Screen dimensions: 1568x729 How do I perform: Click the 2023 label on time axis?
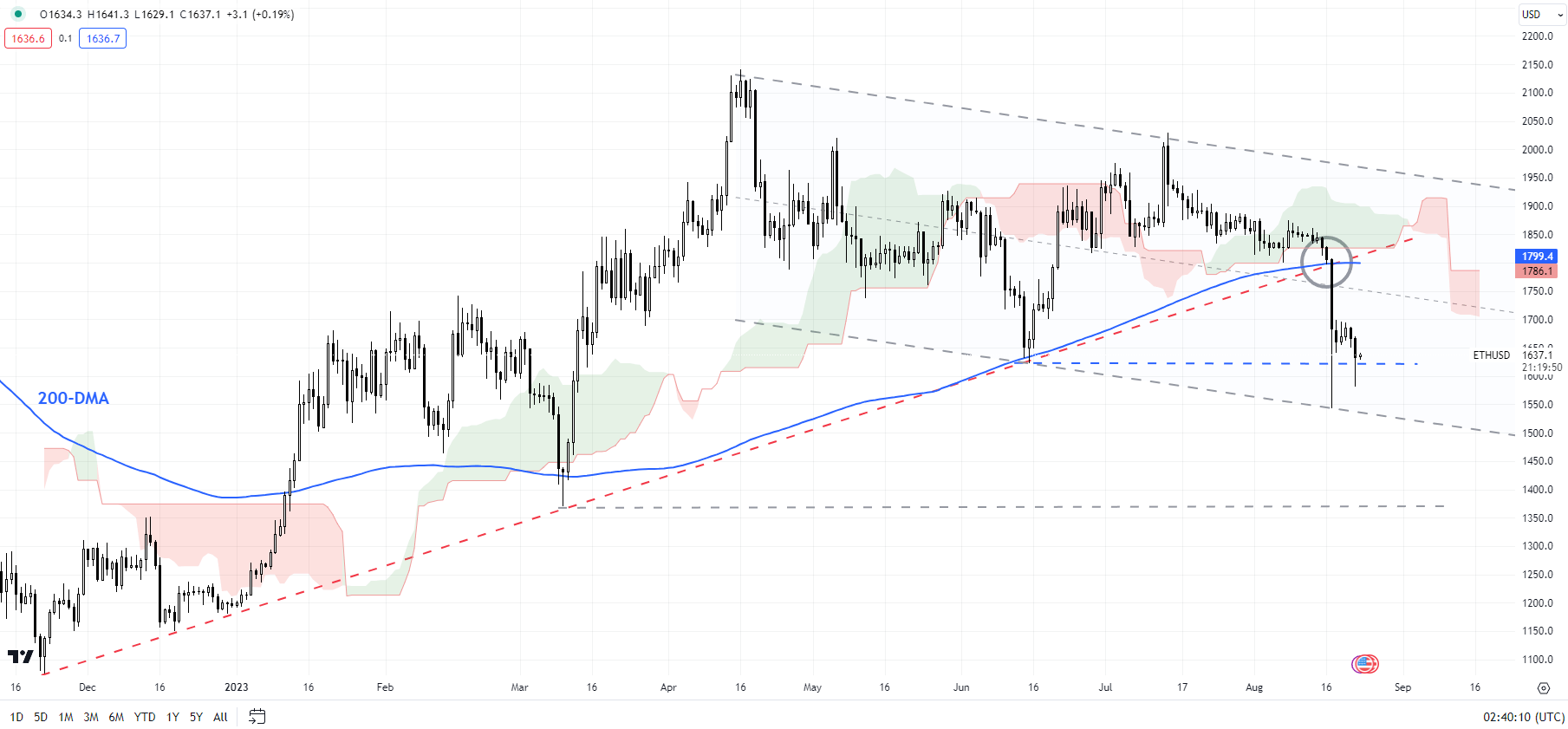coord(236,687)
